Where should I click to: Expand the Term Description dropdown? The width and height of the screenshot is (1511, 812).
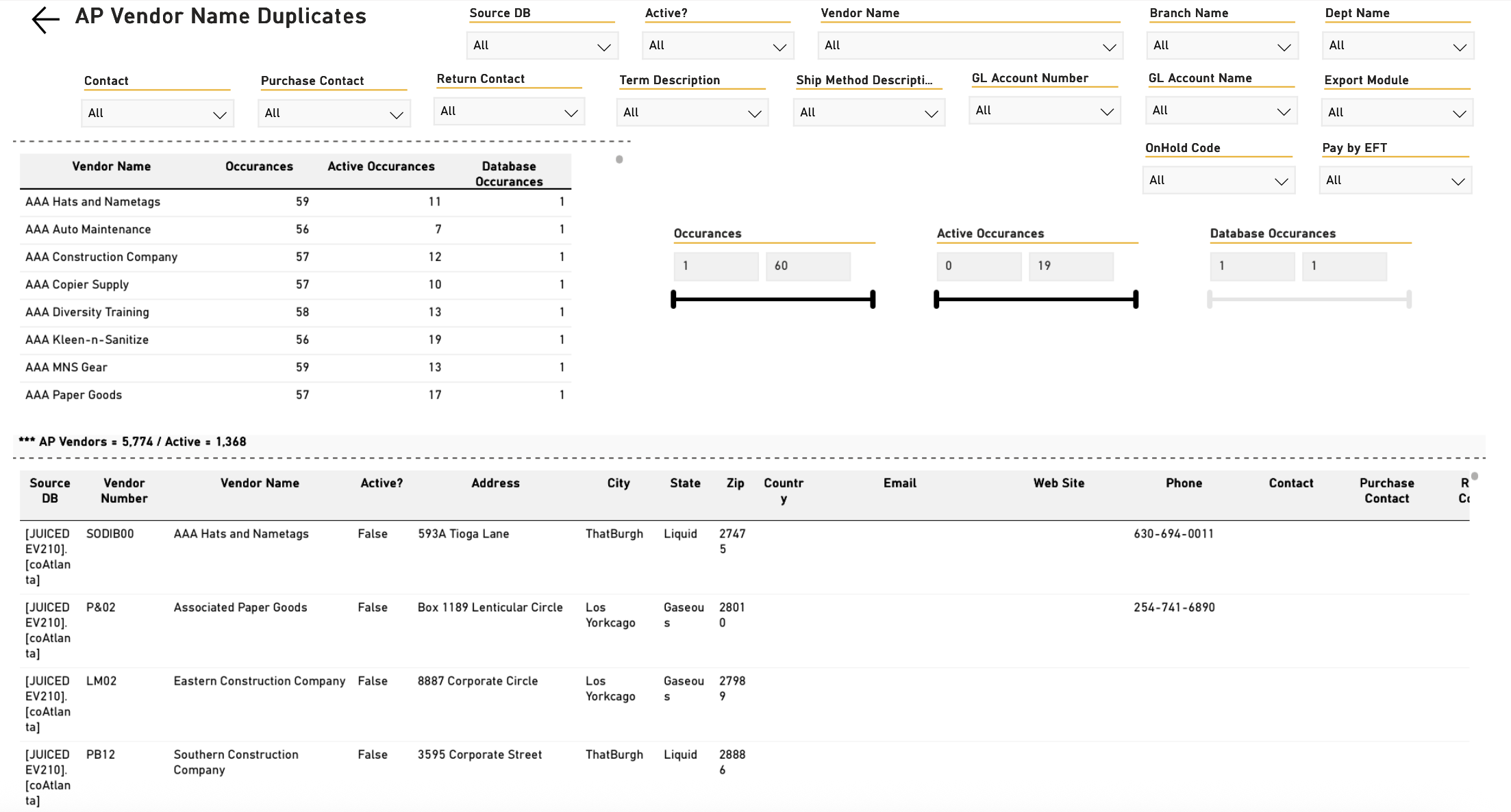click(x=692, y=113)
